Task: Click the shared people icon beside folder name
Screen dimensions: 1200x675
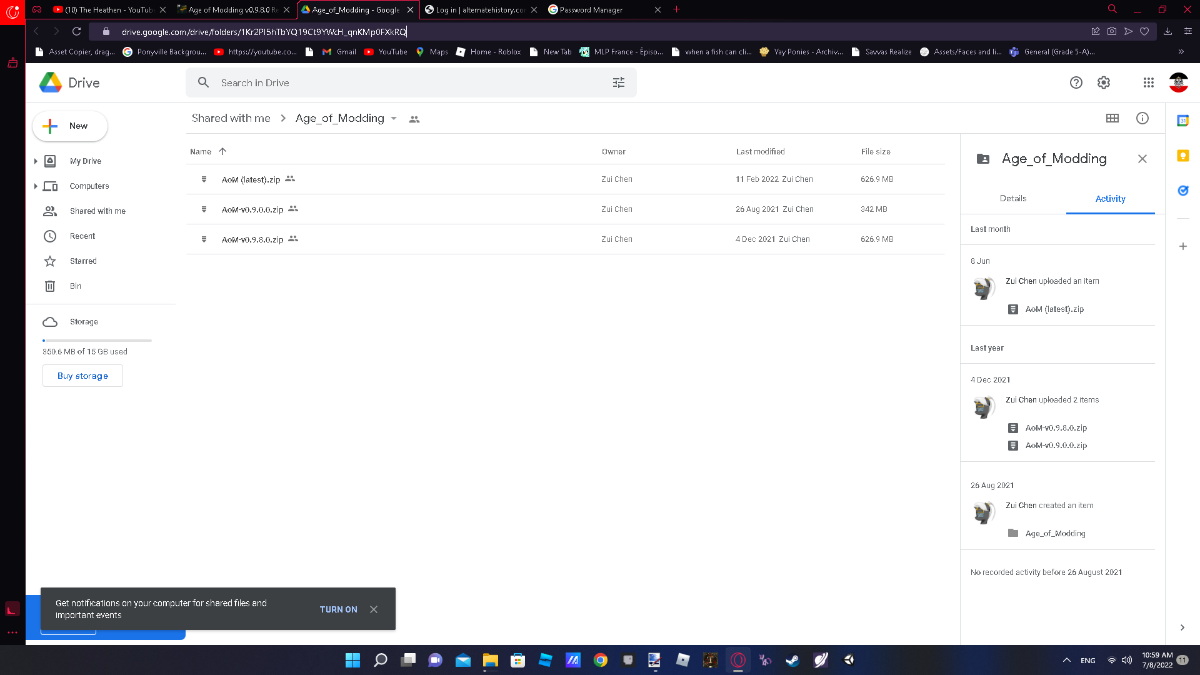Action: pyautogui.click(x=414, y=119)
